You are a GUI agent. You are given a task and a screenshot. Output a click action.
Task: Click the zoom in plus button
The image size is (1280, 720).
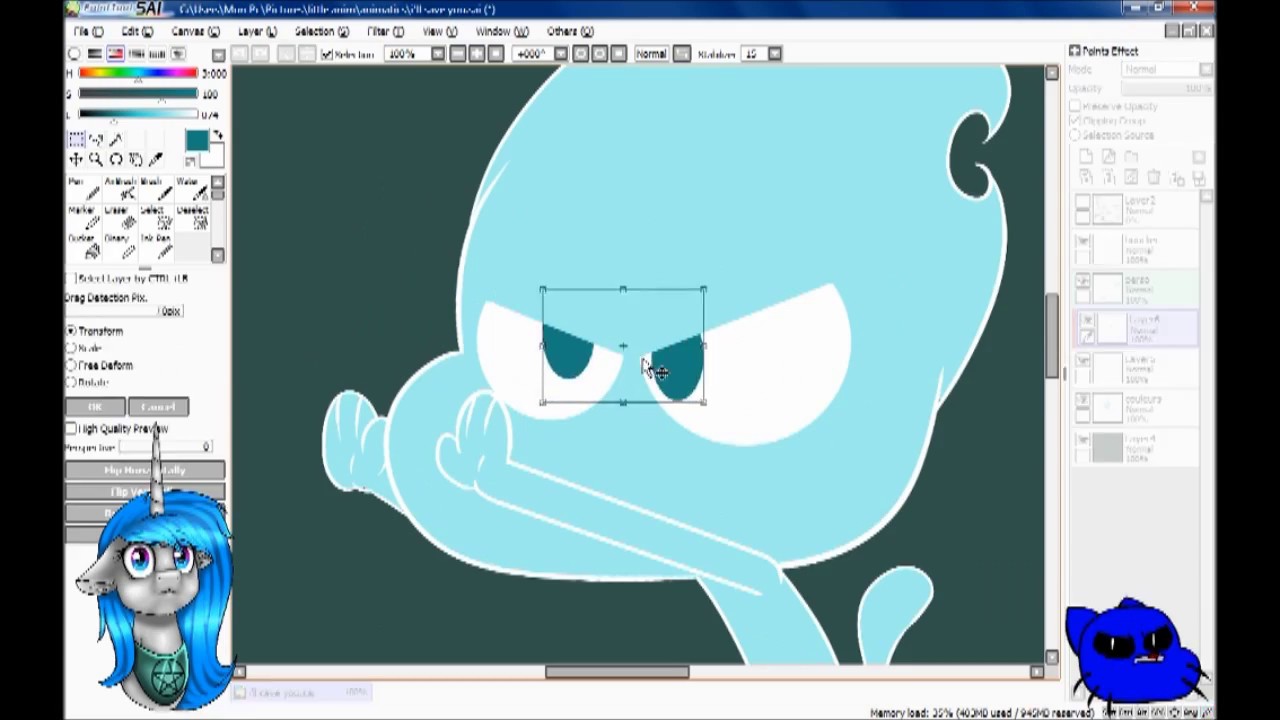(477, 54)
